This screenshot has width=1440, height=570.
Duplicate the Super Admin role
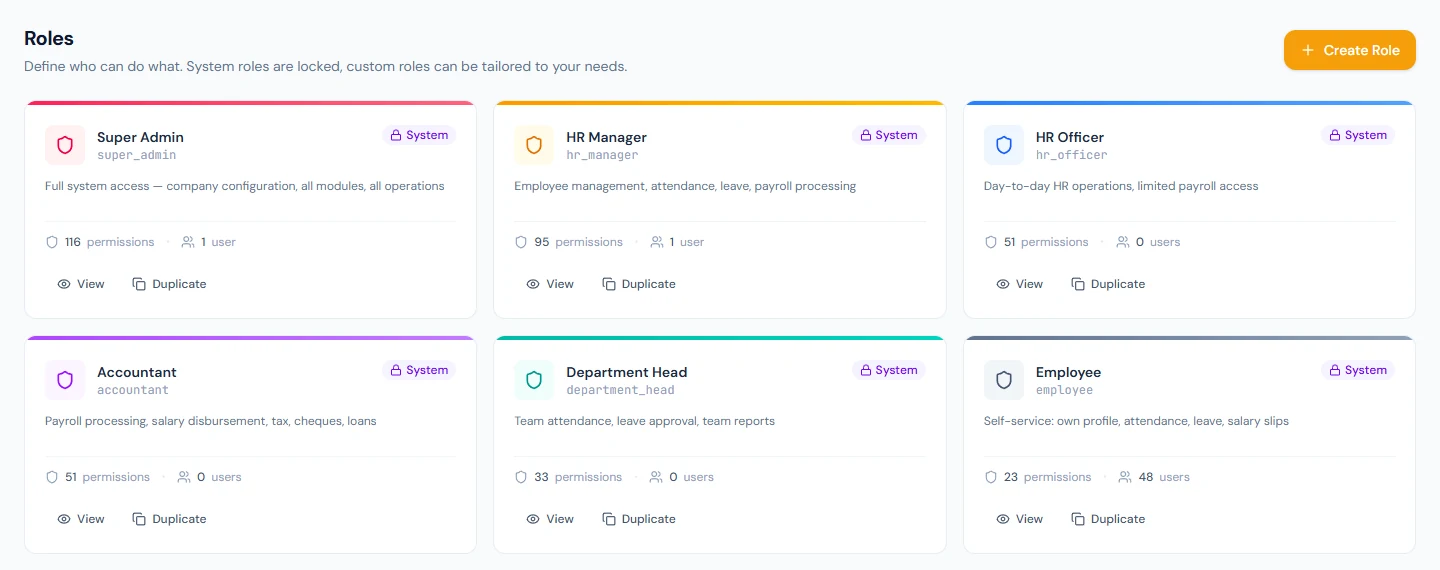tap(169, 284)
